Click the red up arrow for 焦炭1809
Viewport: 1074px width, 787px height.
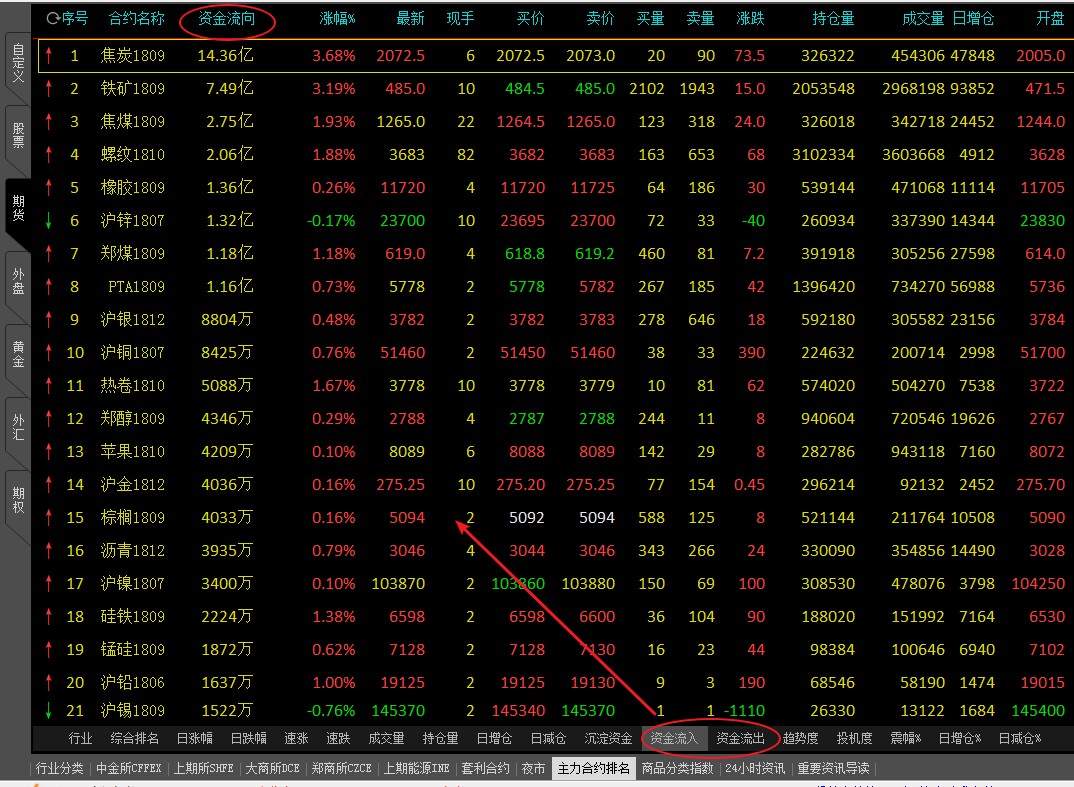click(x=48, y=56)
